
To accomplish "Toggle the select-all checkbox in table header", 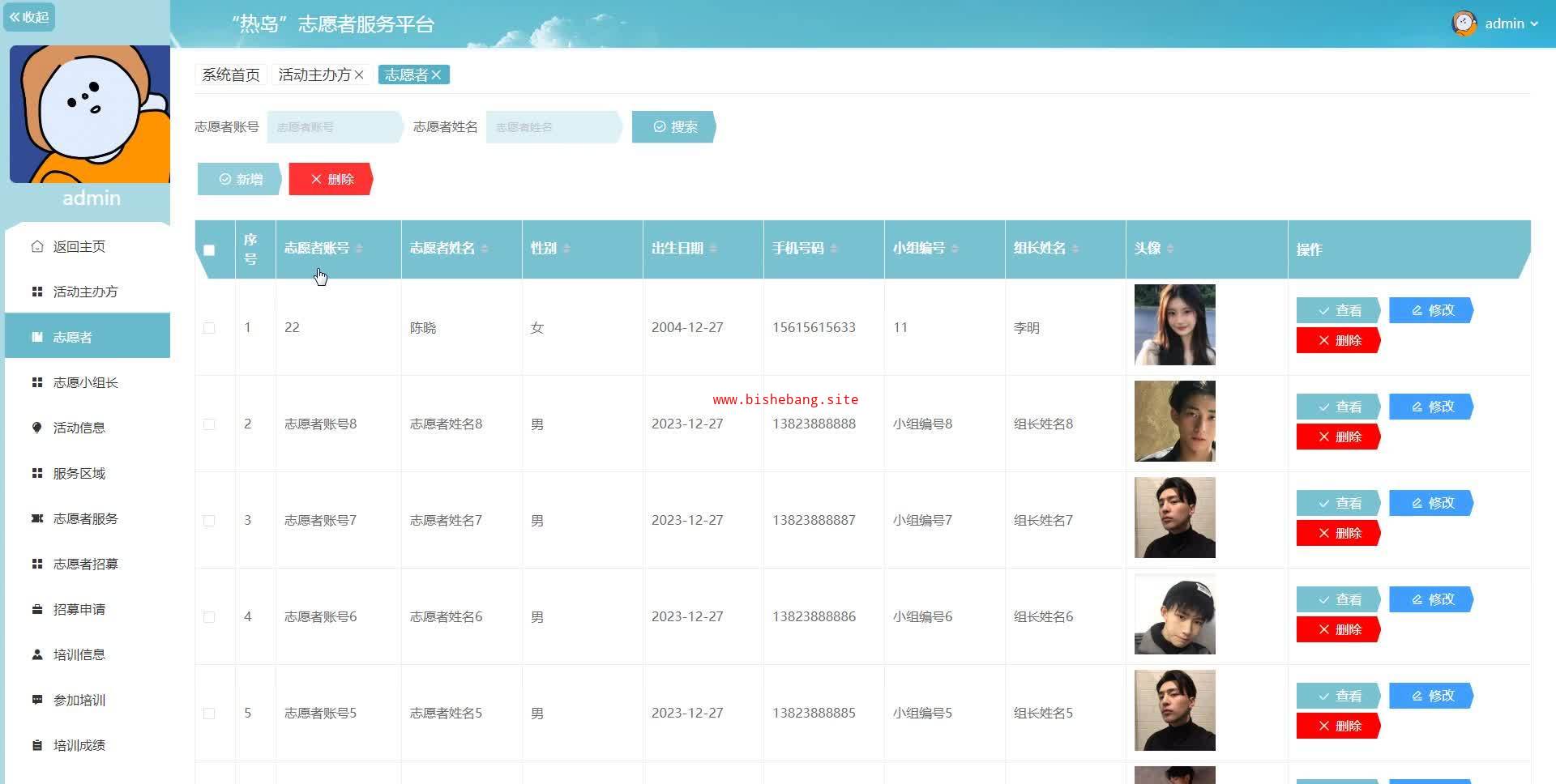I will click(x=209, y=250).
